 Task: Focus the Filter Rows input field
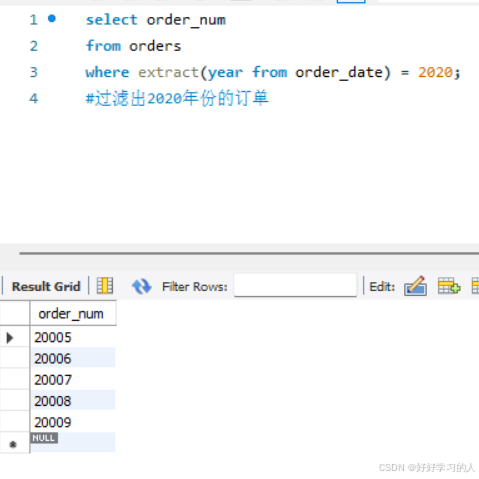point(295,285)
